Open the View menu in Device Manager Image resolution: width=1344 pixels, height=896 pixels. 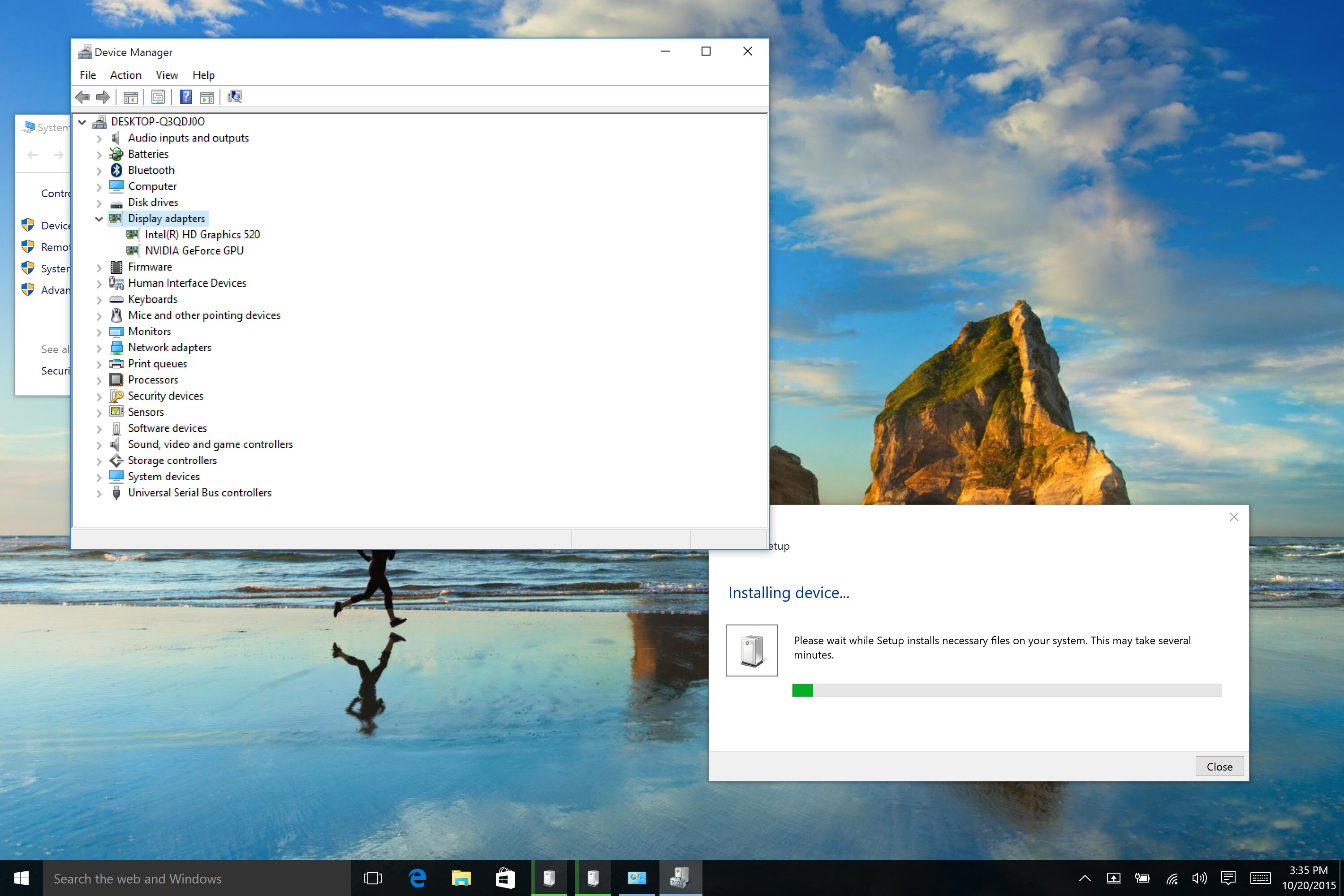click(x=166, y=75)
